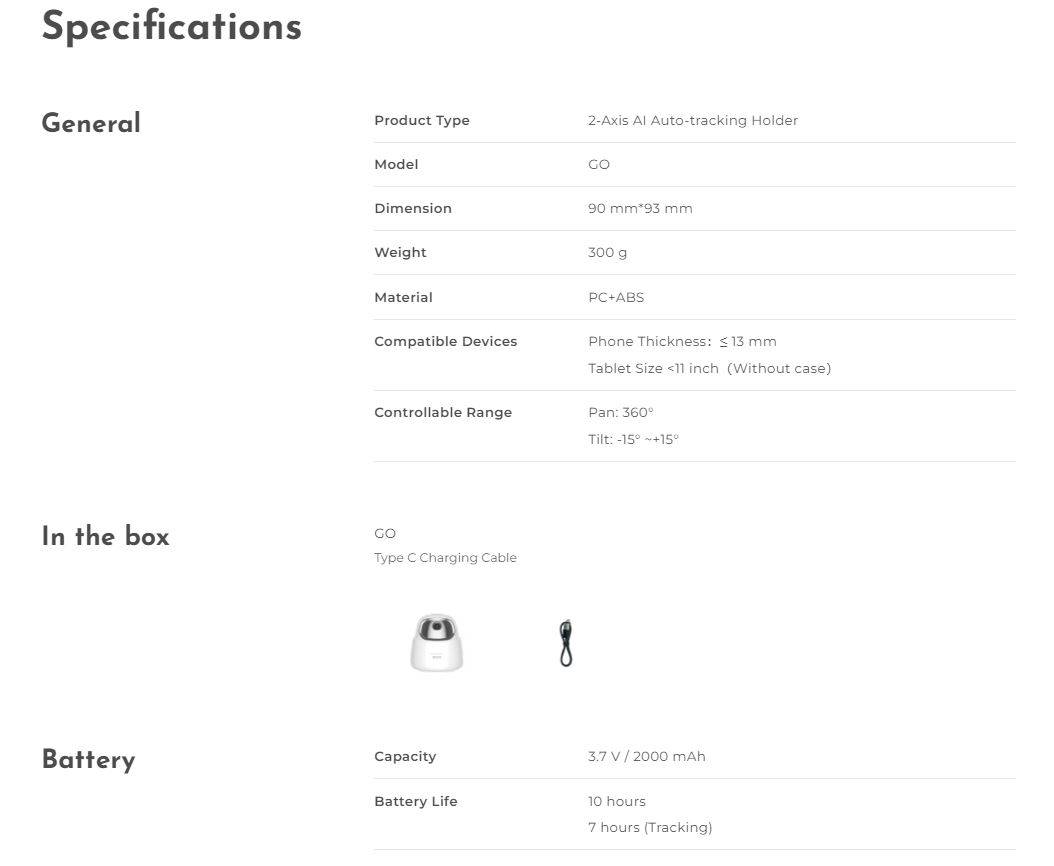This screenshot has width=1054, height=866.
Task: Click the Pan: 360° value
Action: (620, 412)
